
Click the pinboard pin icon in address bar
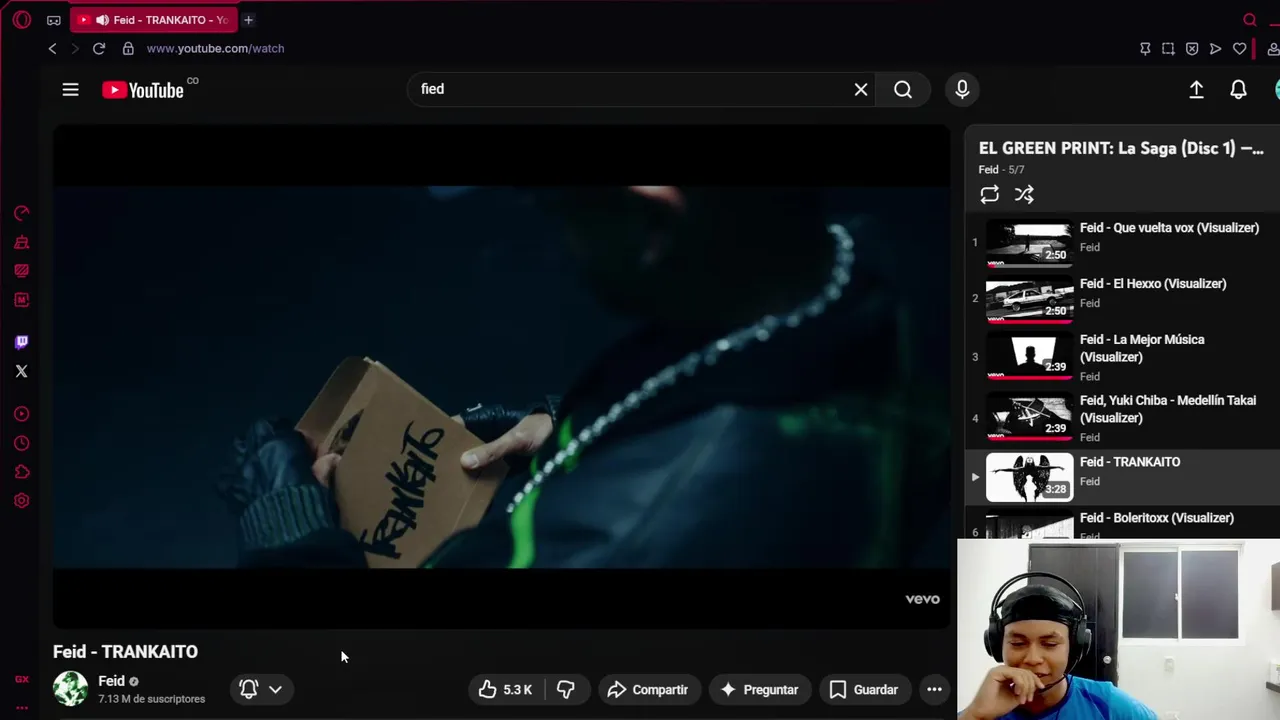(1145, 48)
